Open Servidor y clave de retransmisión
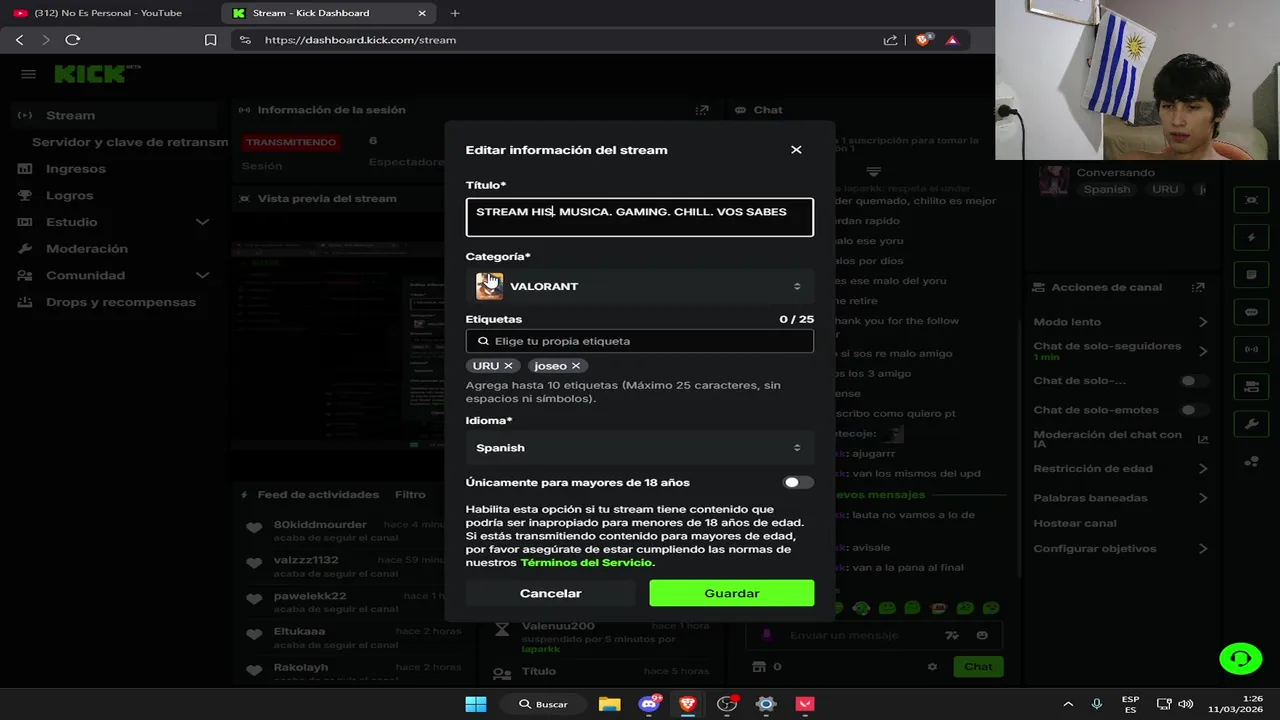This screenshot has height=720, width=1280. pyautogui.click(x=130, y=142)
